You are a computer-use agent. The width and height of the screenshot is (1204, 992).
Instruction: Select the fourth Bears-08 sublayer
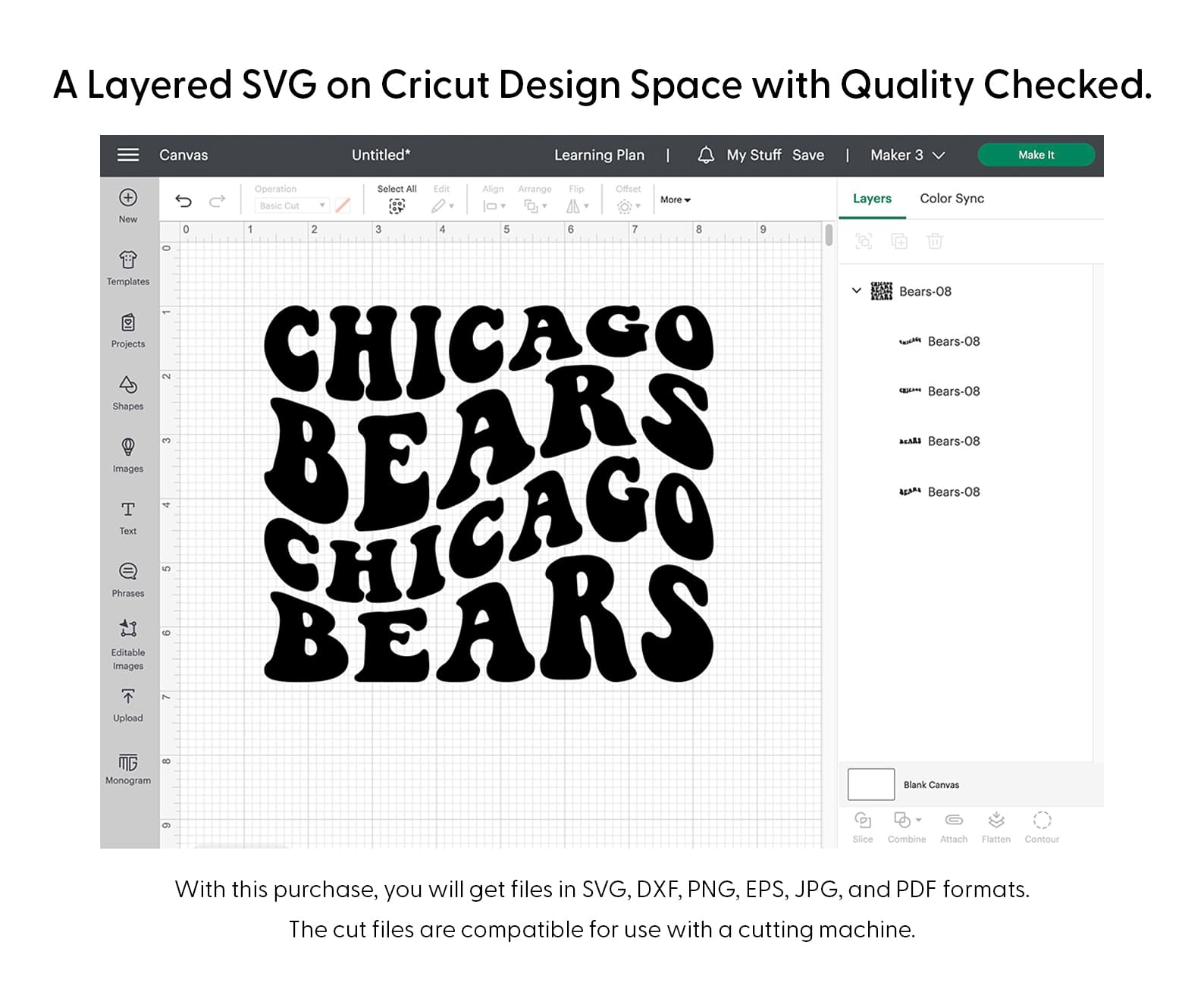939,491
